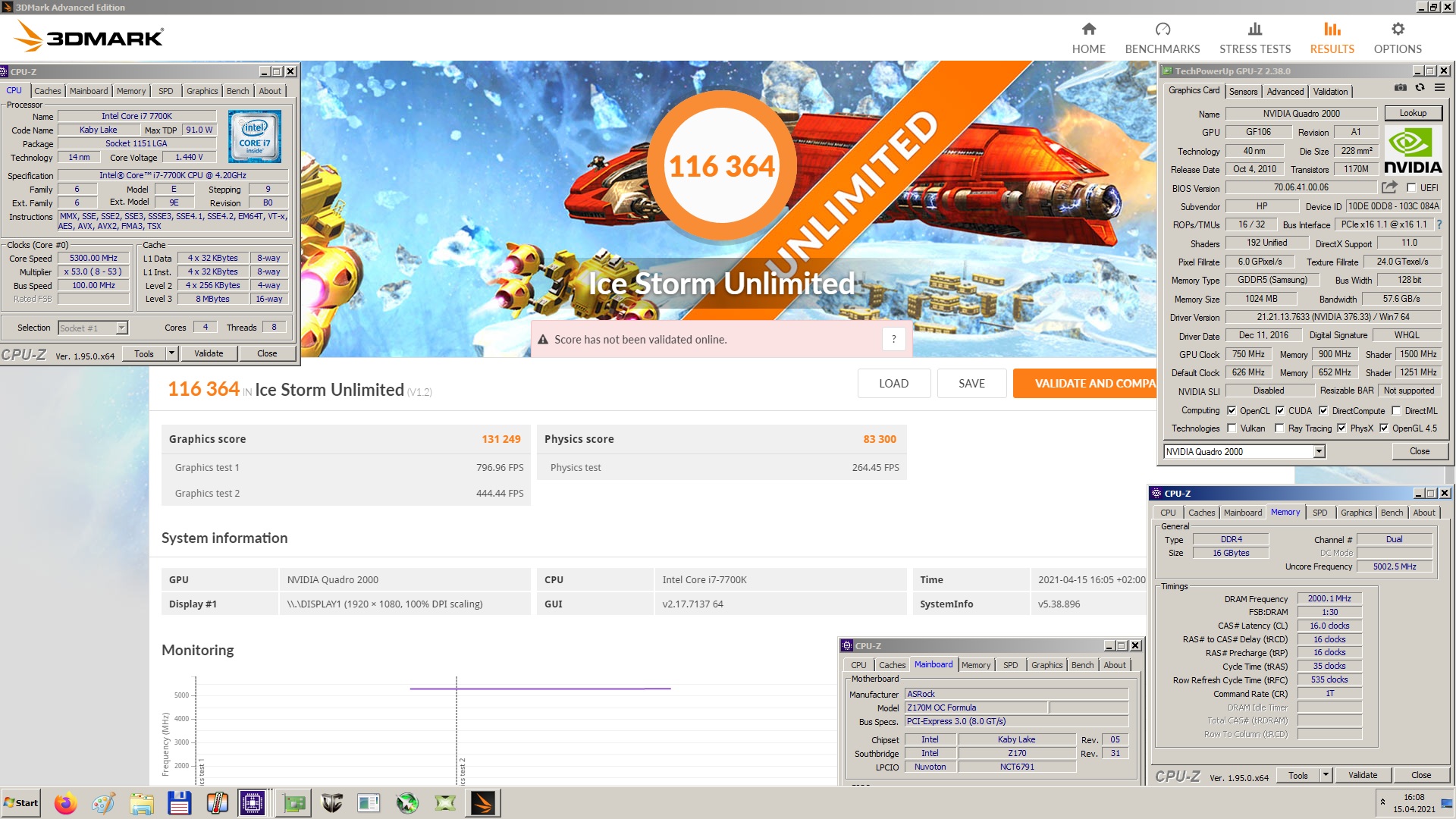
Task: Switch to 3DMark via orange taskbar icon
Action: click(483, 803)
